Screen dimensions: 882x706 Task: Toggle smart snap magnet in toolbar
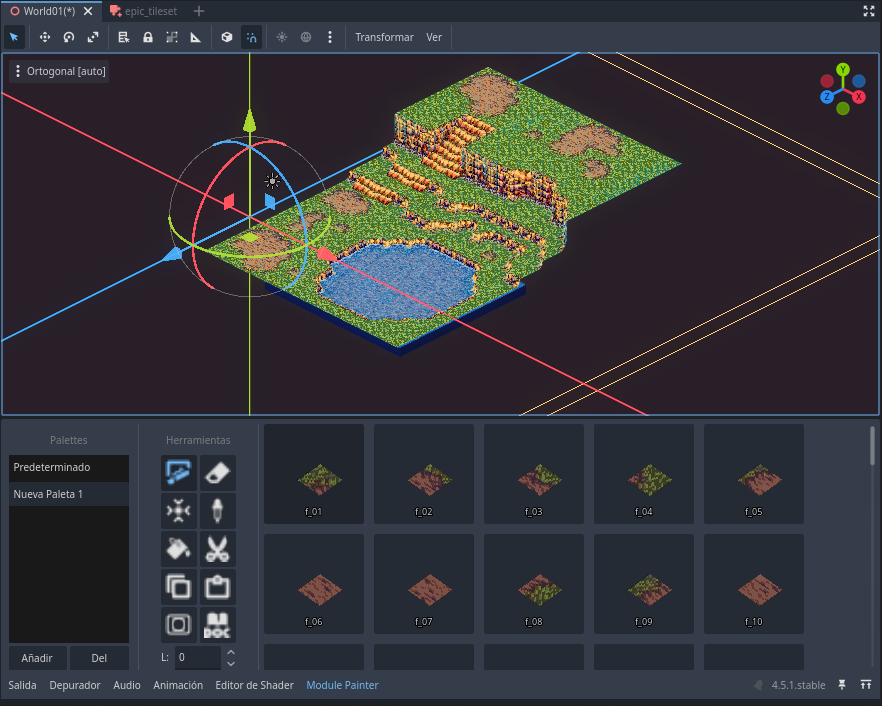pos(251,37)
